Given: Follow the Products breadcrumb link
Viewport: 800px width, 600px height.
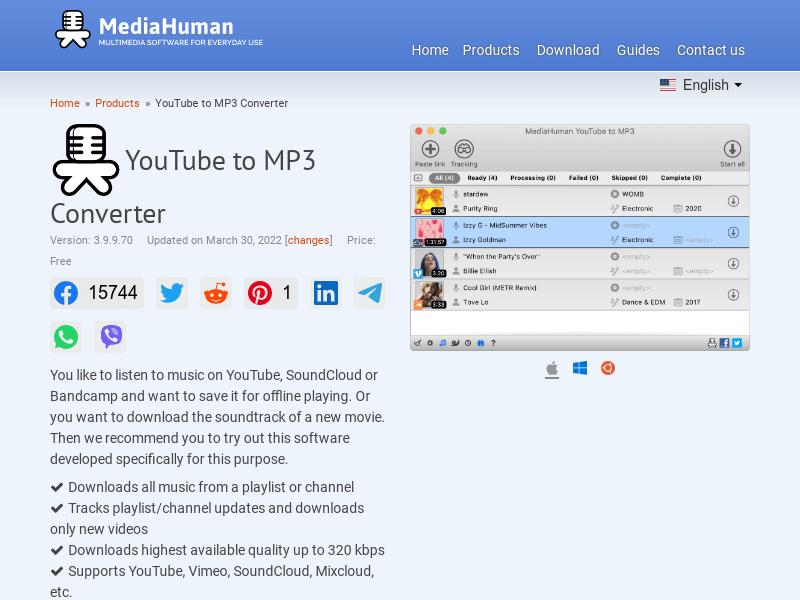Looking at the screenshot, I should tap(117, 103).
